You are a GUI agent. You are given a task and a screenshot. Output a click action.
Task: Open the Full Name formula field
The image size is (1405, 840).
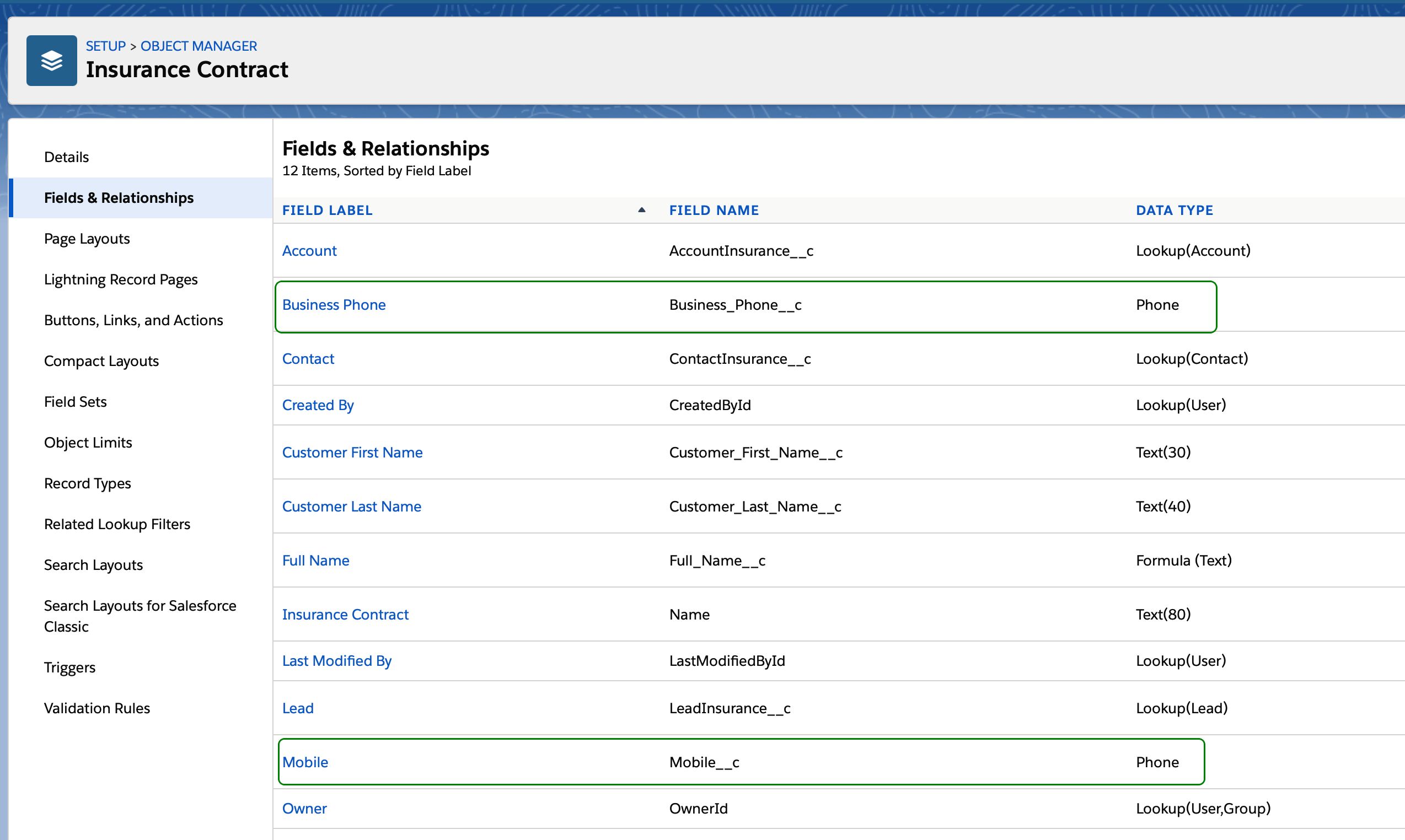316,561
